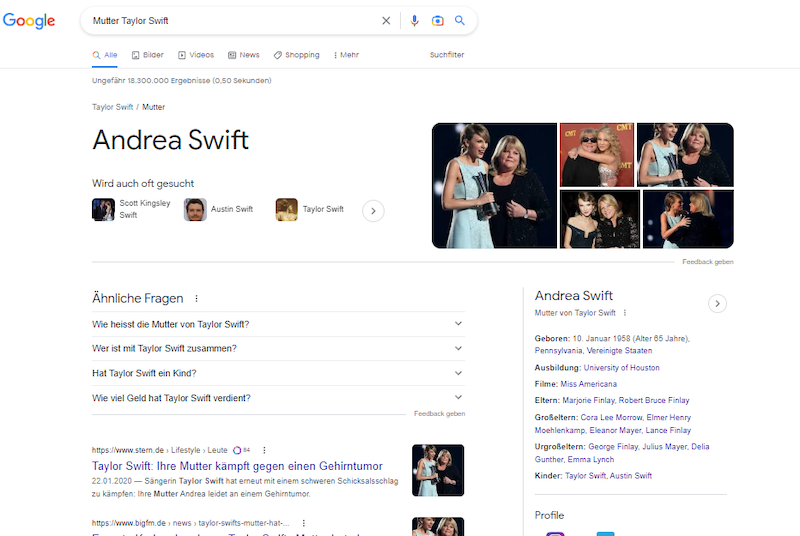Open the Miss Americana link
The height and width of the screenshot is (536, 800).
[x=588, y=384]
